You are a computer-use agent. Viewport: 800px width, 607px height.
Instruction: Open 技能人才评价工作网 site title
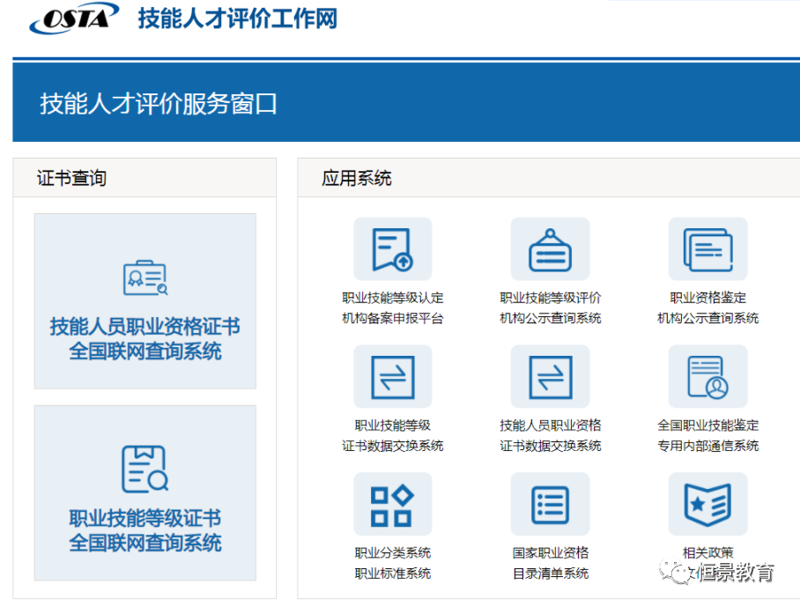(x=238, y=19)
